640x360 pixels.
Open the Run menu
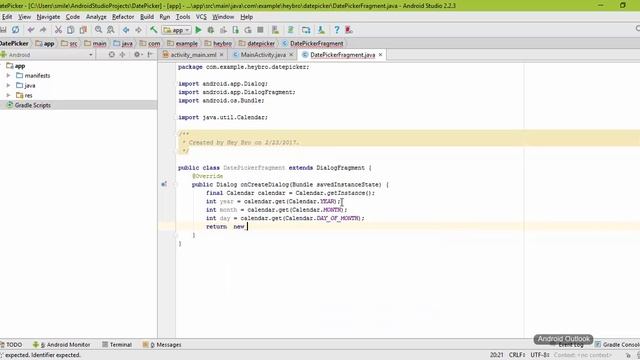(x=164, y=17)
